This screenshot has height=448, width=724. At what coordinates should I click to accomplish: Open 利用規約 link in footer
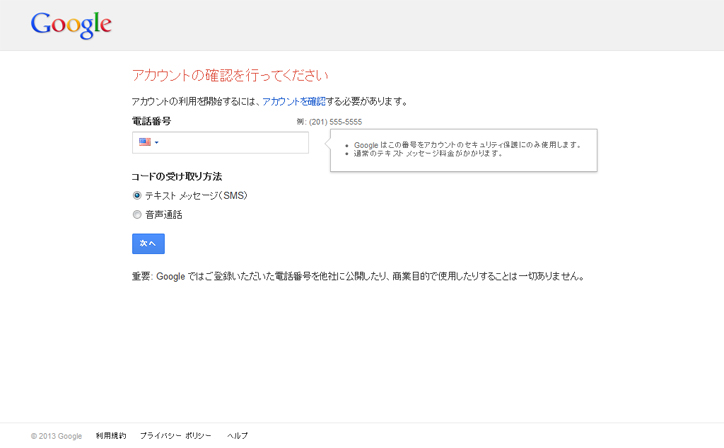click(x=111, y=436)
